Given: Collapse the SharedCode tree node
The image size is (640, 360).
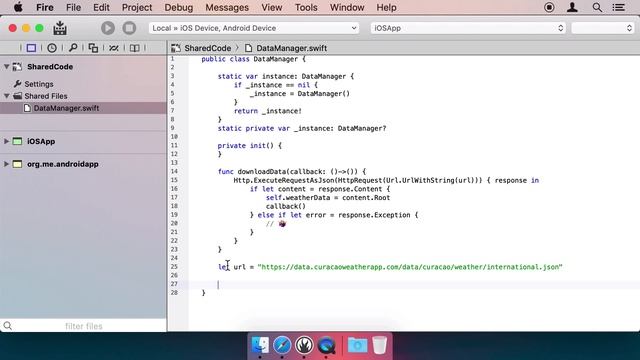Looking at the screenshot, I should pos(7,67).
